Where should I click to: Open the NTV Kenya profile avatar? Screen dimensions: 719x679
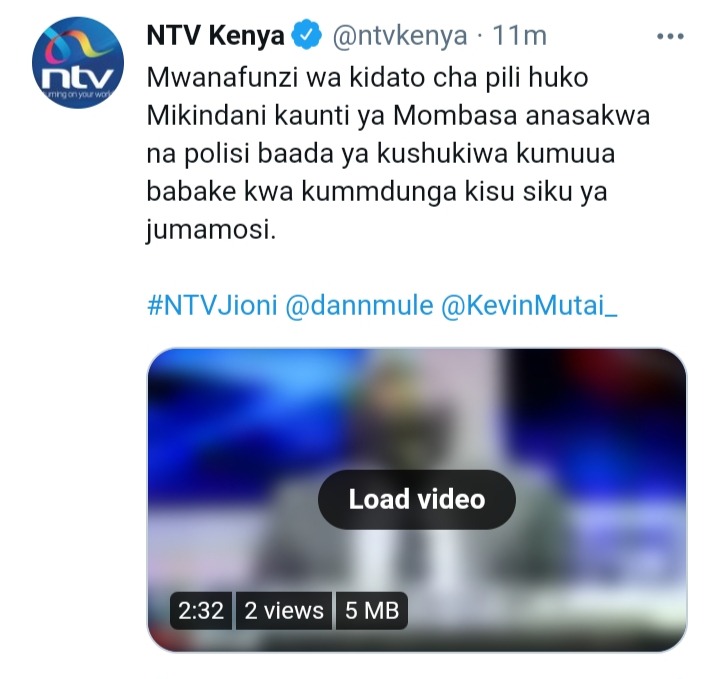tap(78, 62)
